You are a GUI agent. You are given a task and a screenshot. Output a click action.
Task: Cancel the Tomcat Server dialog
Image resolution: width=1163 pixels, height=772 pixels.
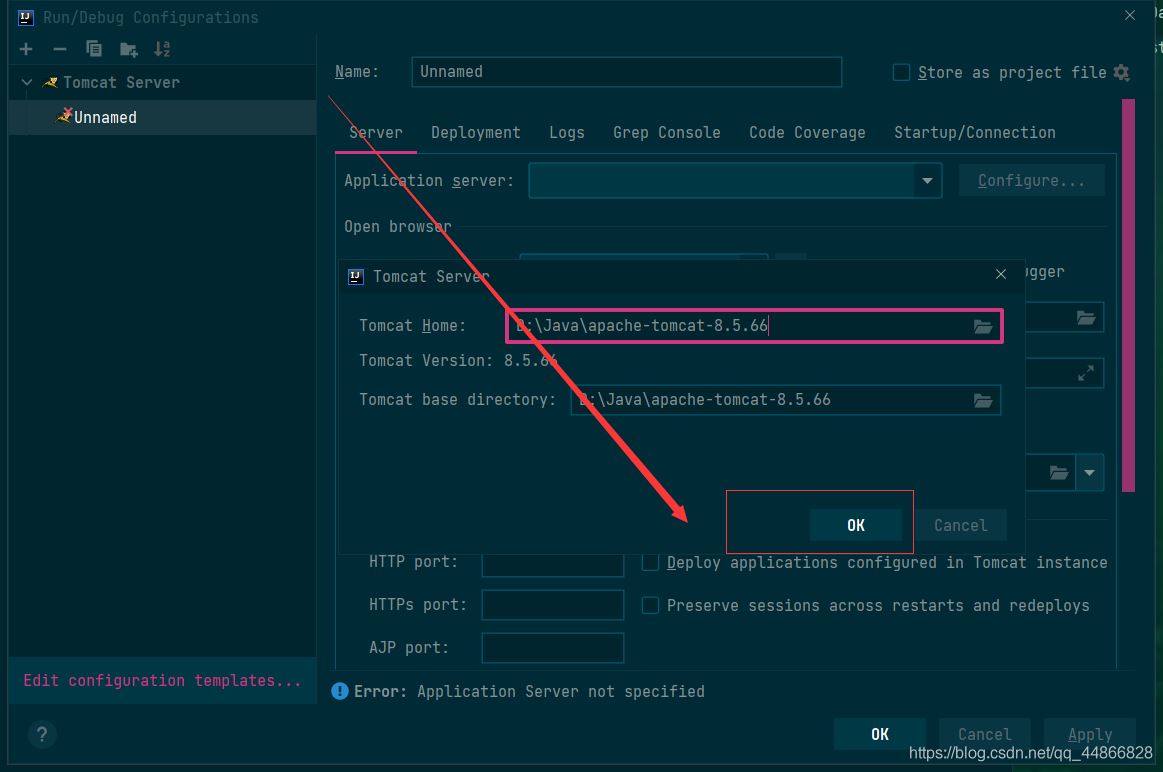click(961, 525)
